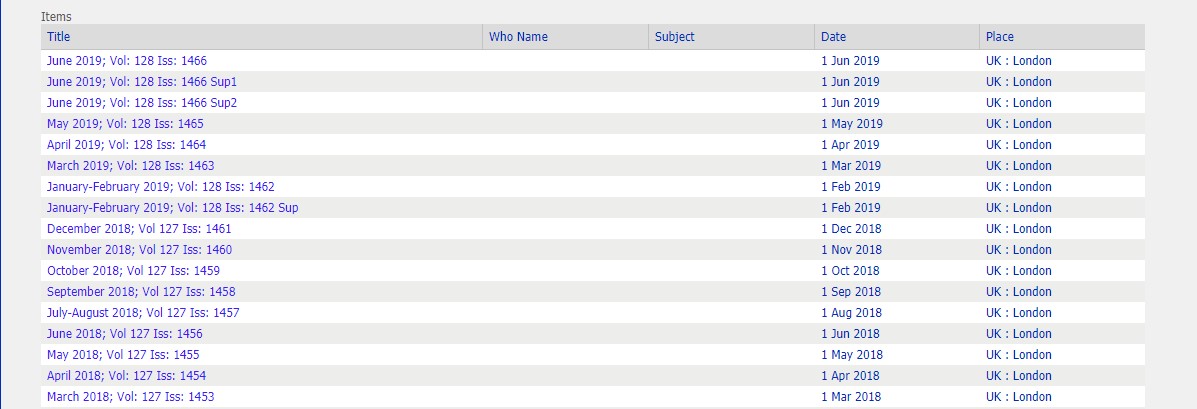Click UK : London for June 2018
This screenshot has width=1197, height=409.
(1019, 333)
